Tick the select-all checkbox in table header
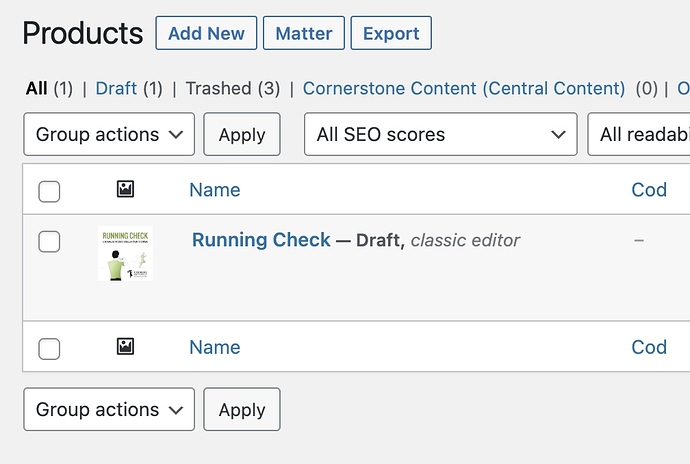 (49, 191)
